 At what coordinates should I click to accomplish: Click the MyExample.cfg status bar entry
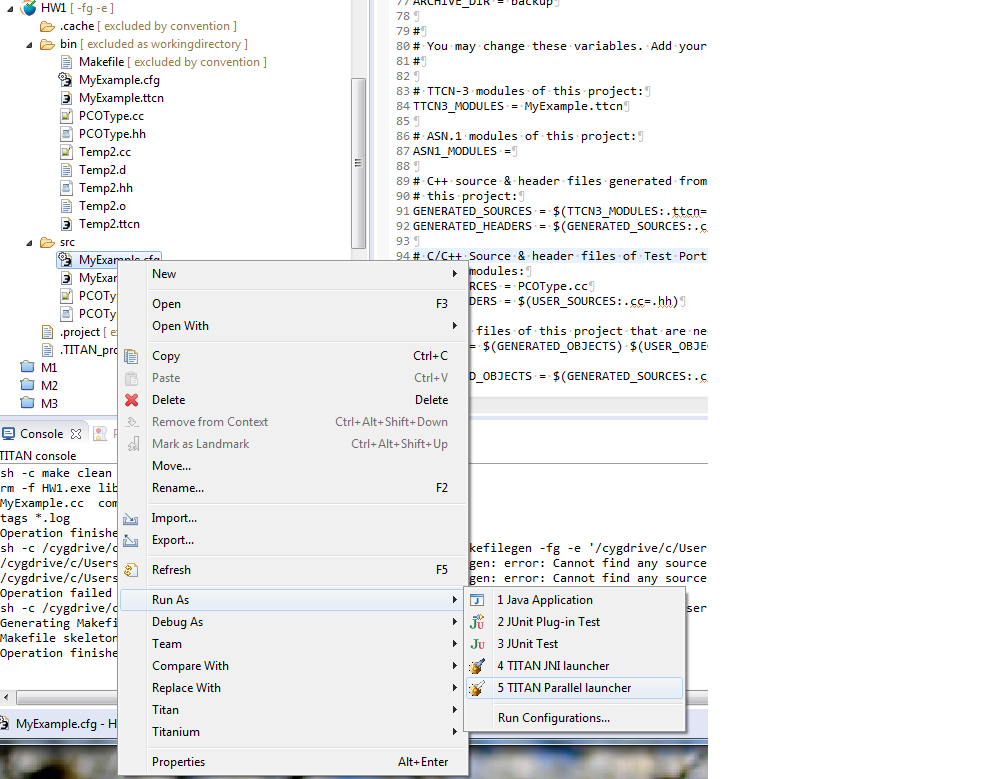(58, 724)
